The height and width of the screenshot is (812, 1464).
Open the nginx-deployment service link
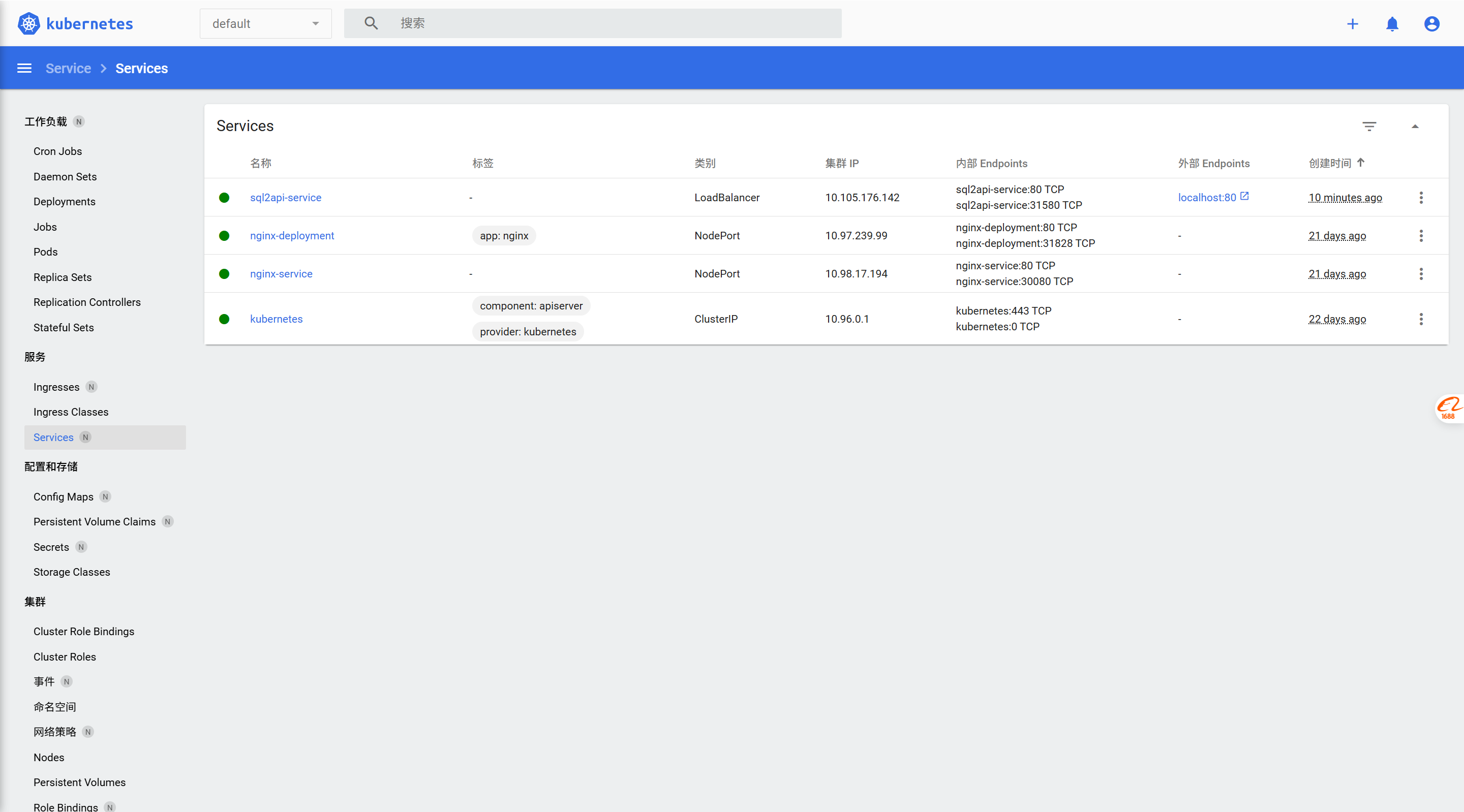(x=292, y=235)
